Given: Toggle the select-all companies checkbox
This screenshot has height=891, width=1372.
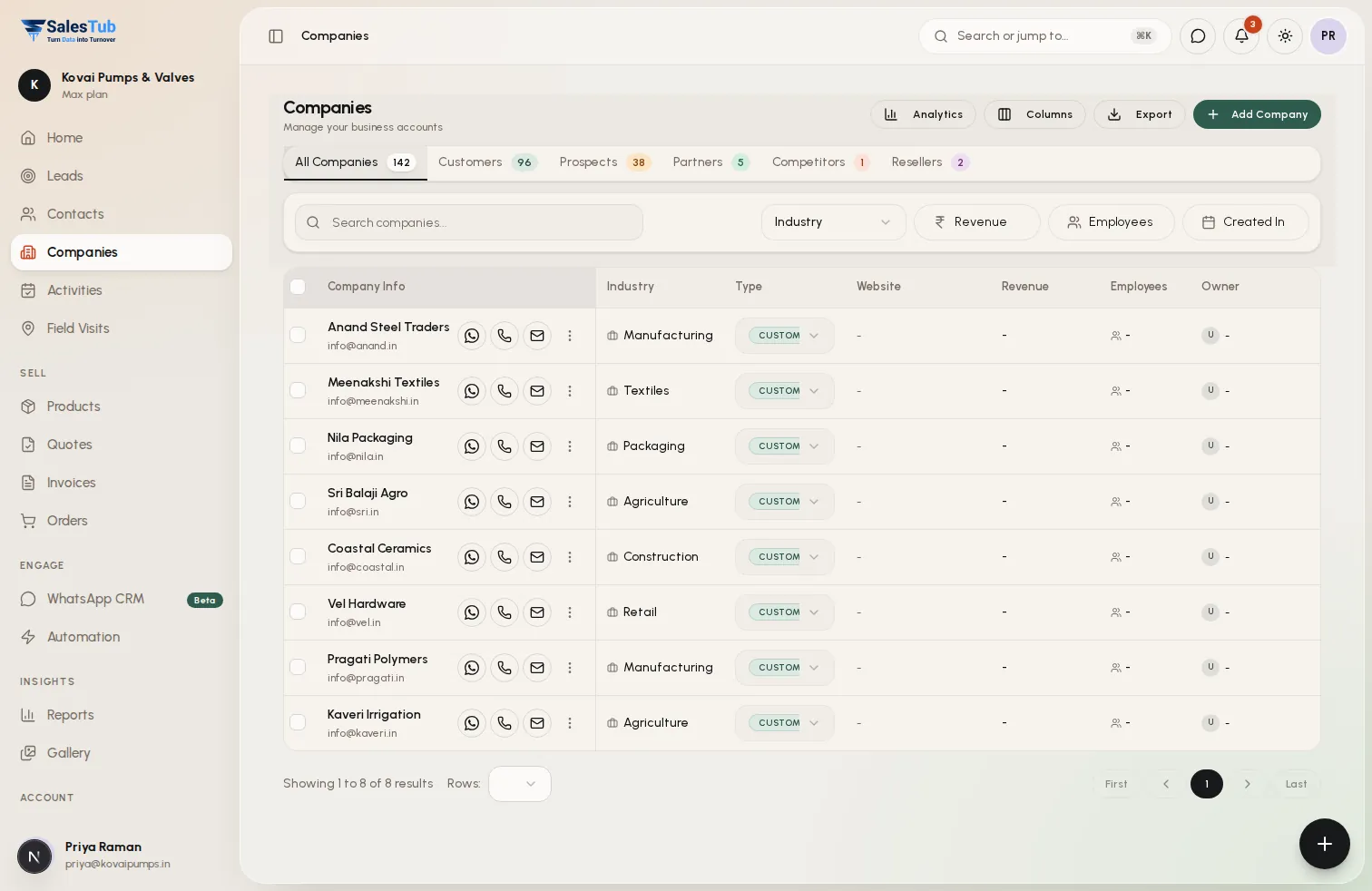Looking at the screenshot, I should [298, 287].
